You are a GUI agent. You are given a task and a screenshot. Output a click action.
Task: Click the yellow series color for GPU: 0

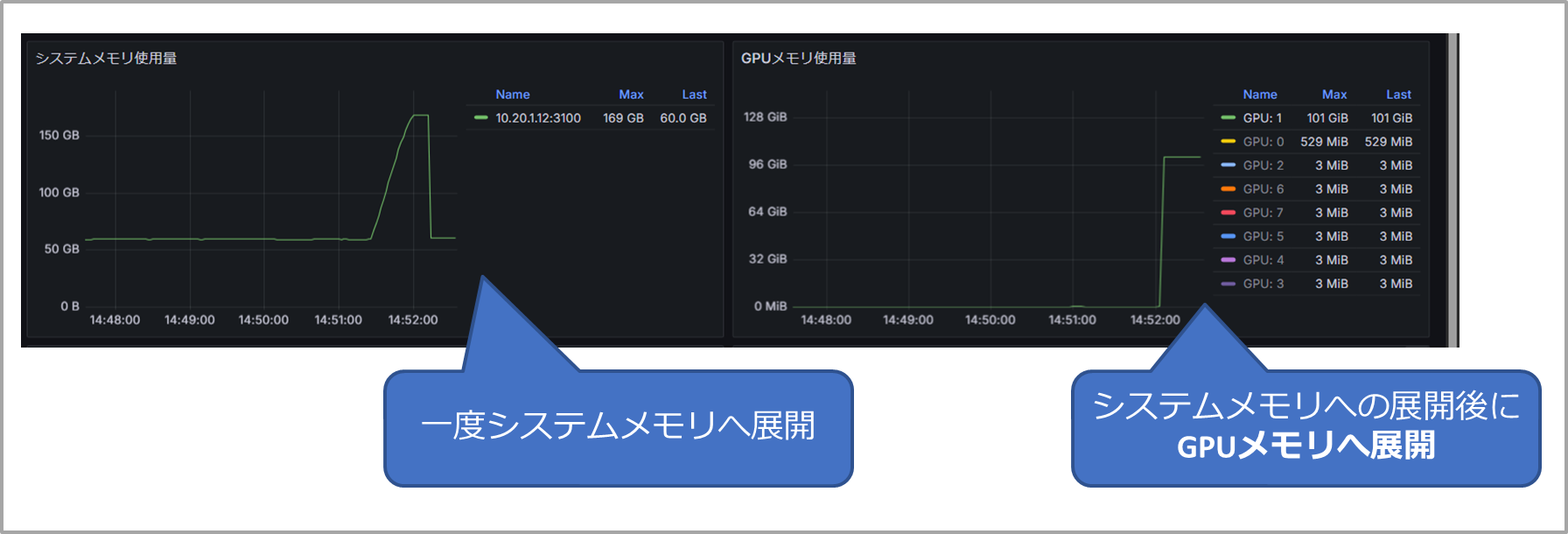click(1228, 142)
